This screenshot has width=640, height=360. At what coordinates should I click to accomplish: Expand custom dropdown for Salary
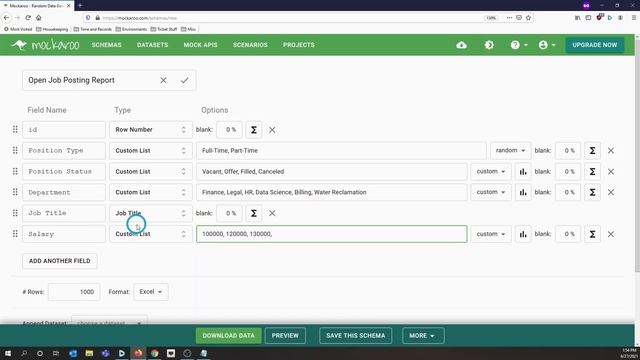pyautogui.click(x=491, y=234)
